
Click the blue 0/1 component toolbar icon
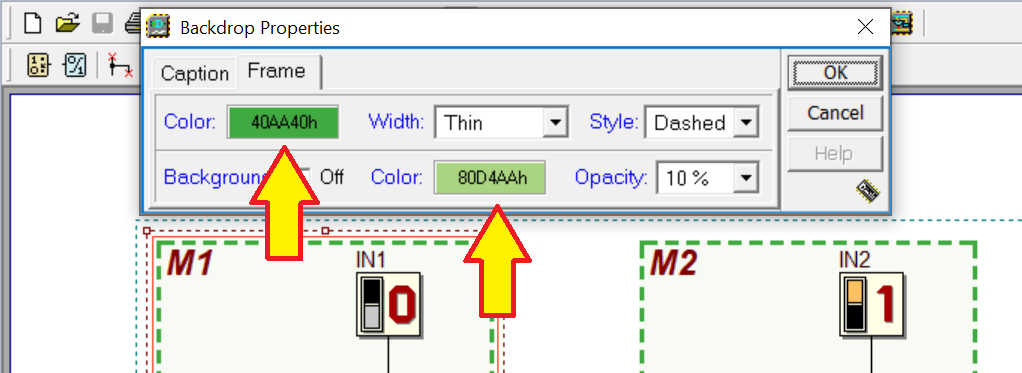point(75,65)
